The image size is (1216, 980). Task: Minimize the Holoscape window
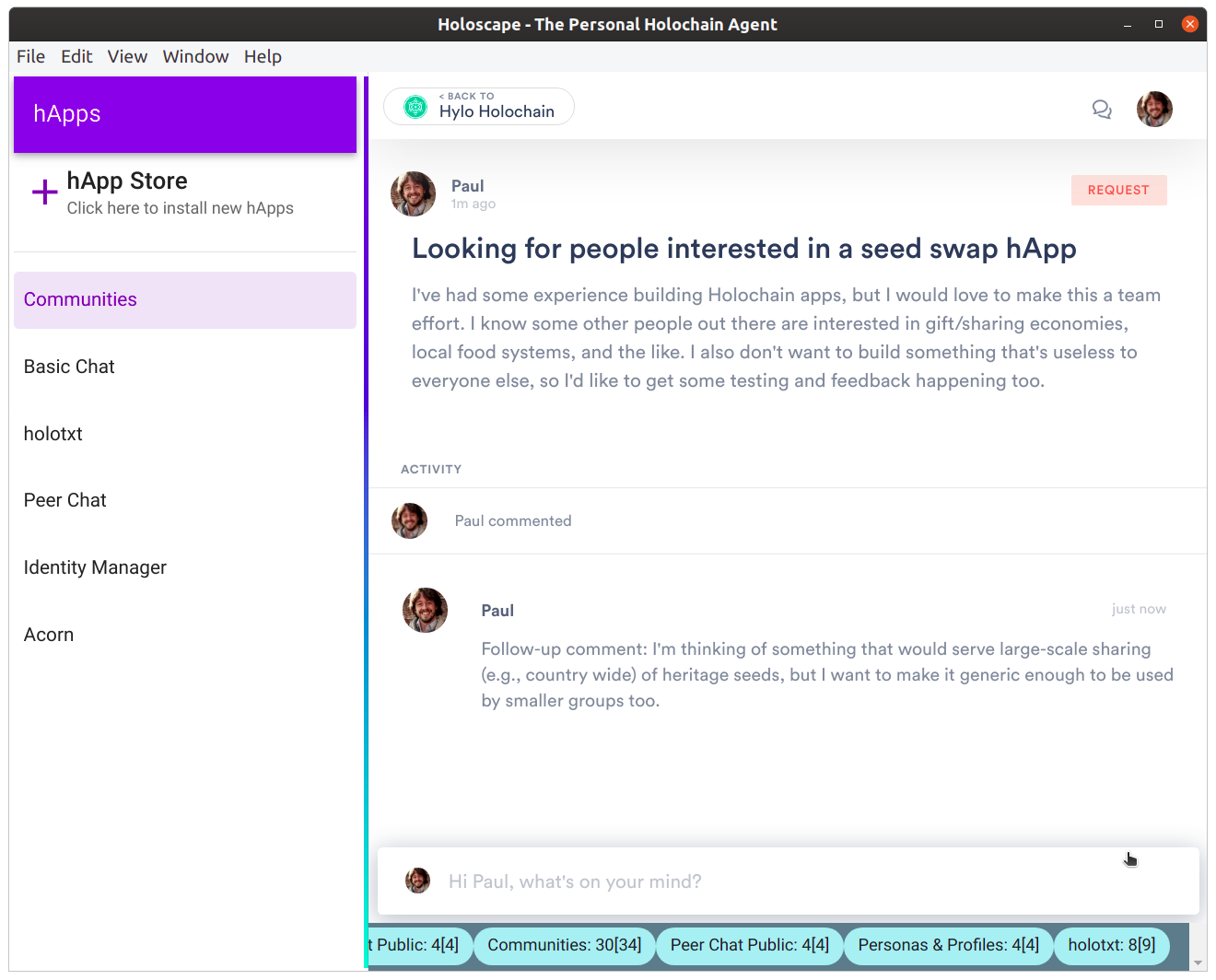[x=1128, y=25]
